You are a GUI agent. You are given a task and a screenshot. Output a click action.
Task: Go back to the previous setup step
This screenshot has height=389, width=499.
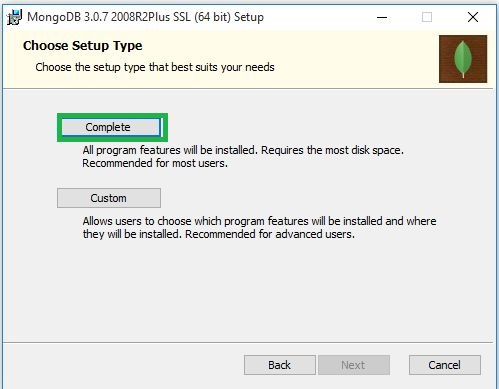[280, 365]
